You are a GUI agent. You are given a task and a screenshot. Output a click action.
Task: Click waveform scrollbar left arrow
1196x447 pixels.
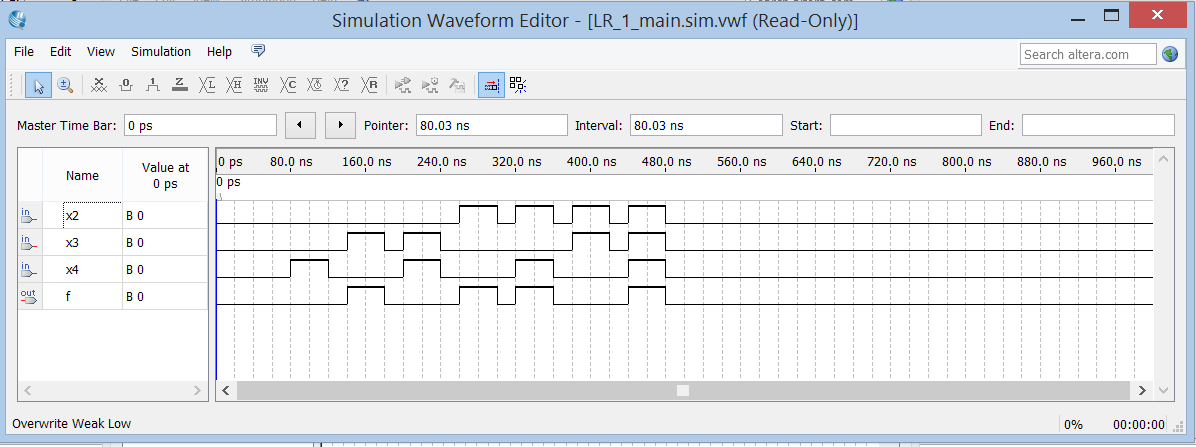tap(227, 390)
